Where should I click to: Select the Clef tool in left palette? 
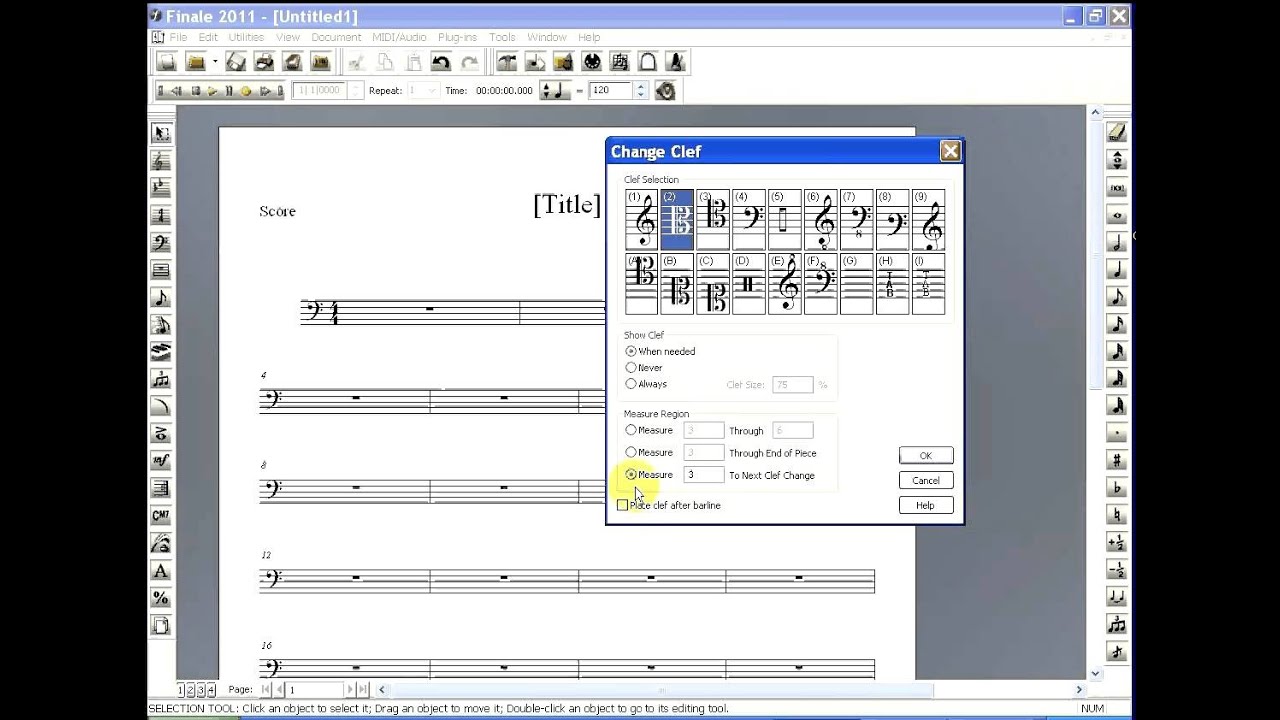(x=160, y=243)
